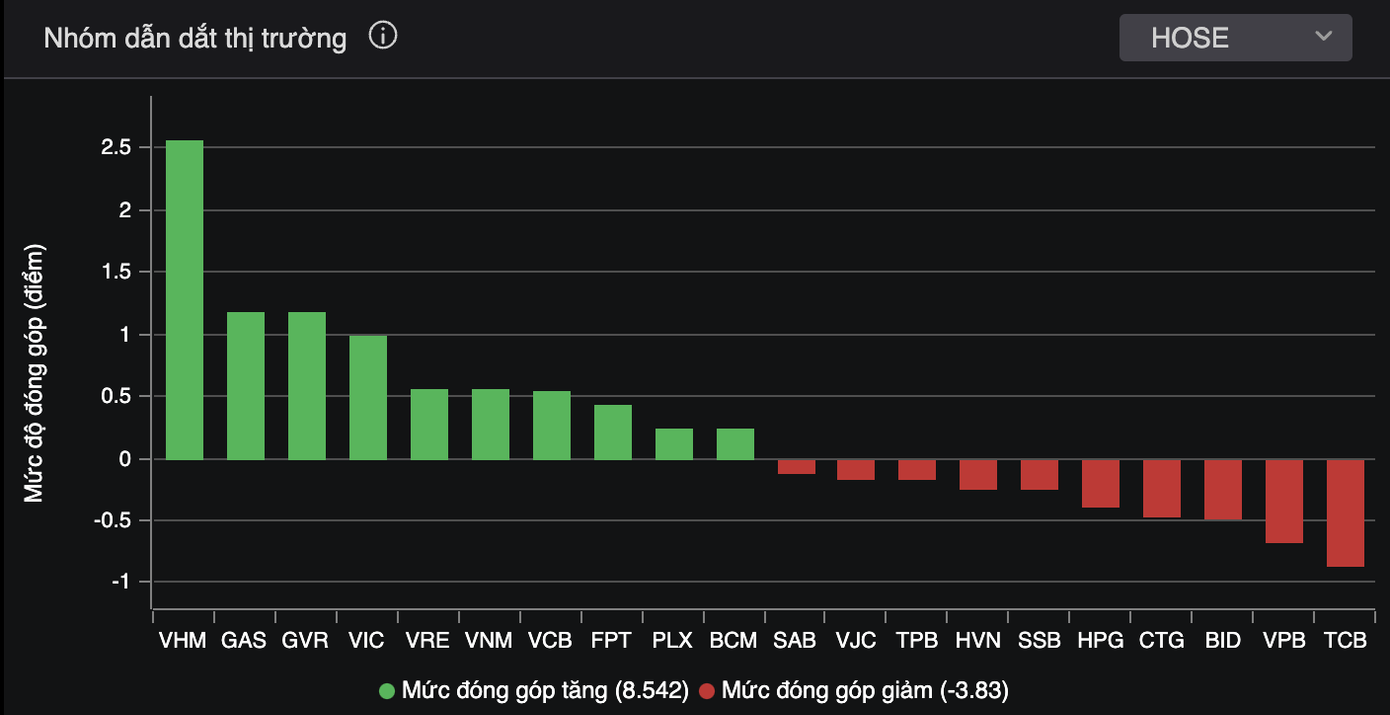Screen dimensions: 1390x715
Task: Toggle the red 'Mức đóng góp giảm' legend
Action: click(864, 690)
